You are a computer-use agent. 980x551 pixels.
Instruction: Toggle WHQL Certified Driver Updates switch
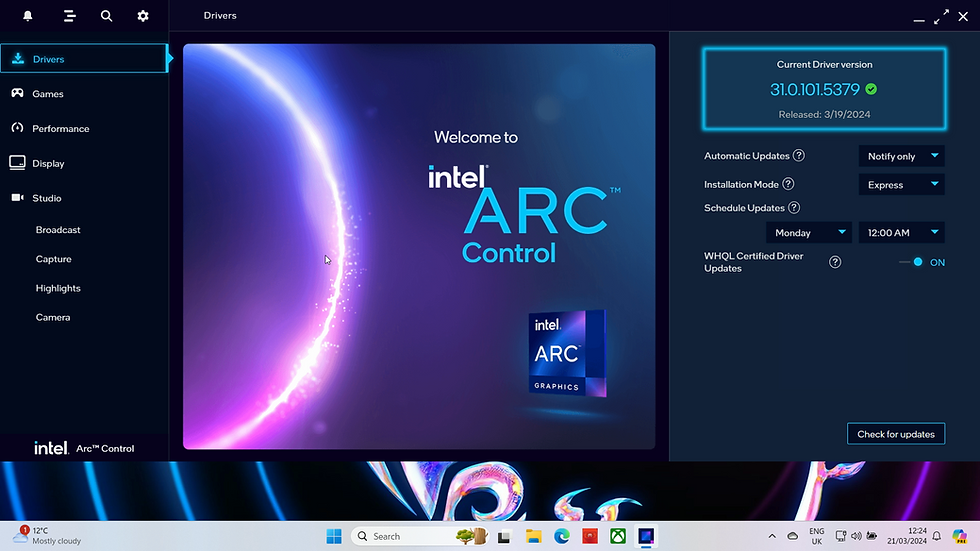[911, 262]
